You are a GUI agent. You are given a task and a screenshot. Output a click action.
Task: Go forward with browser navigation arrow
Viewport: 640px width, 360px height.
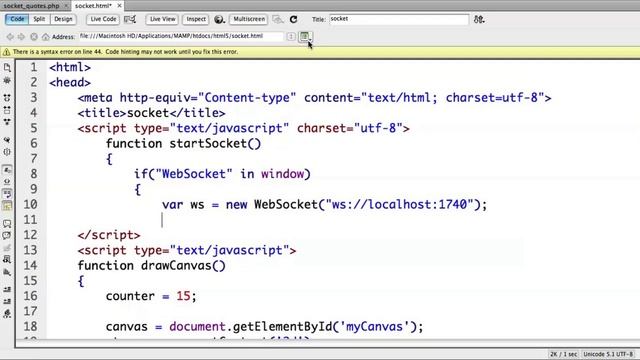click(x=21, y=37)
